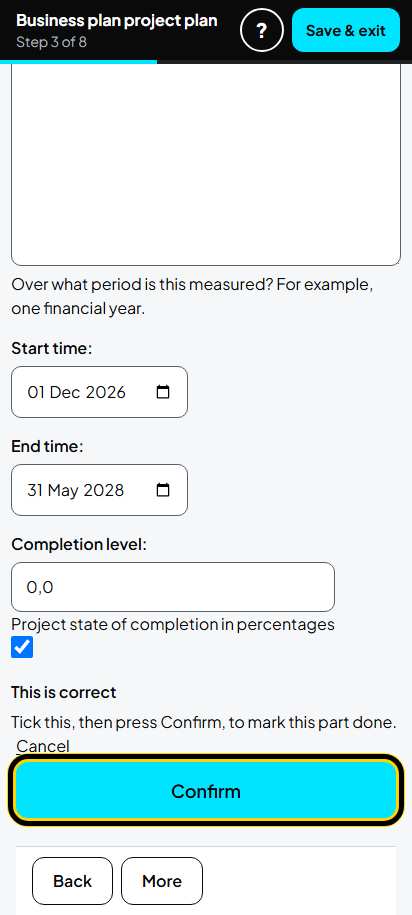Select the month May in End time
Image resolution: width=412 pixels, height=915 pixels.
[63, 490]
